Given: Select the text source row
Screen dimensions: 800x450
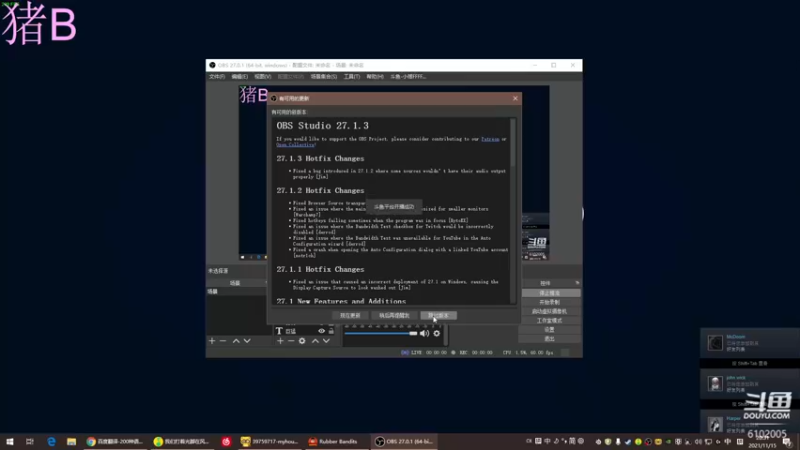Looking at the screenshot, I should coord(305,331).
